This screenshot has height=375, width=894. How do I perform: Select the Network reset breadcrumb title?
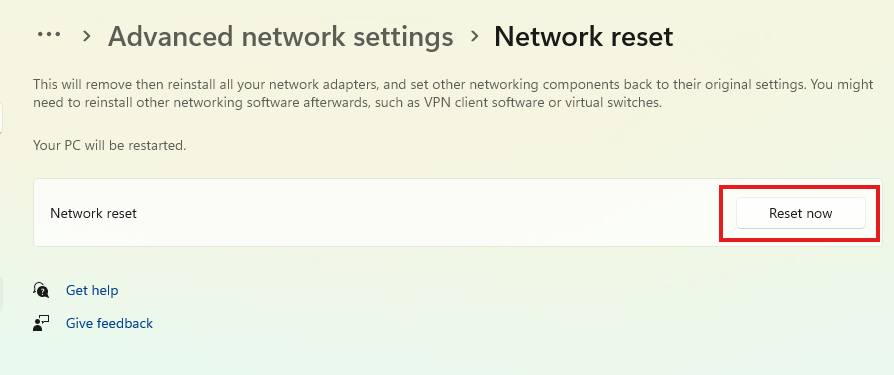[x=583, y=36]
